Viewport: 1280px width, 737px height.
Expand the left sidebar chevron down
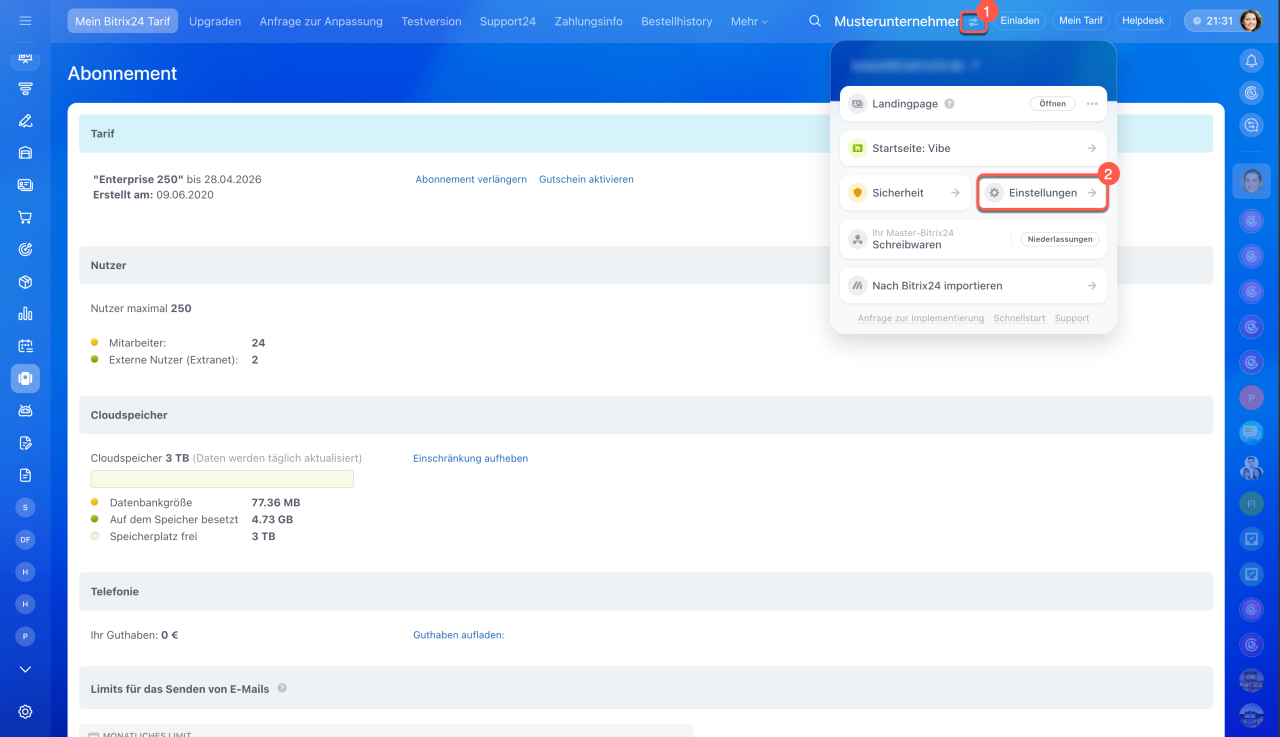pyautogui.click(x=25, y=669)
